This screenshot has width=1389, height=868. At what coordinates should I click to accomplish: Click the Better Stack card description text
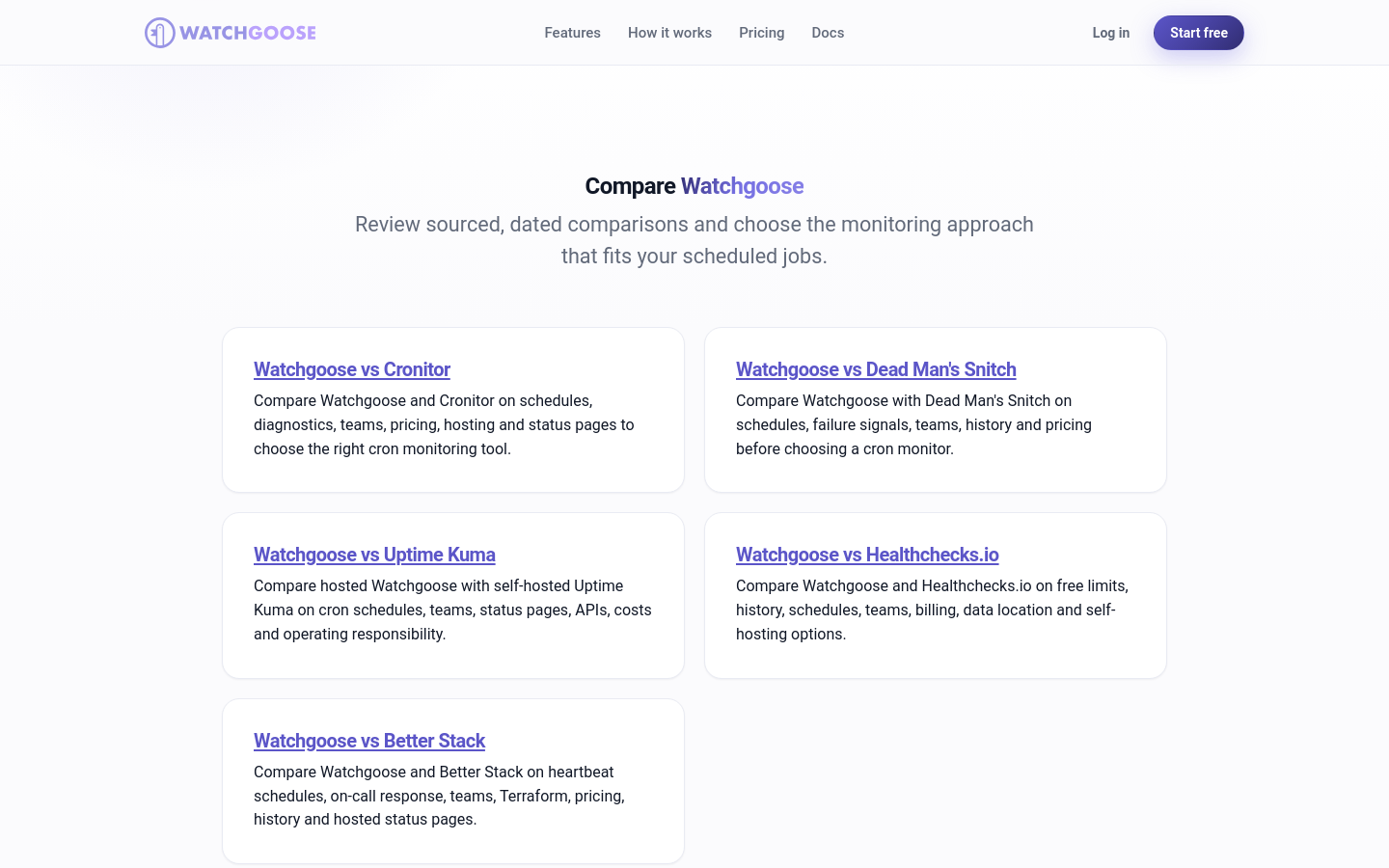point(439,796)
